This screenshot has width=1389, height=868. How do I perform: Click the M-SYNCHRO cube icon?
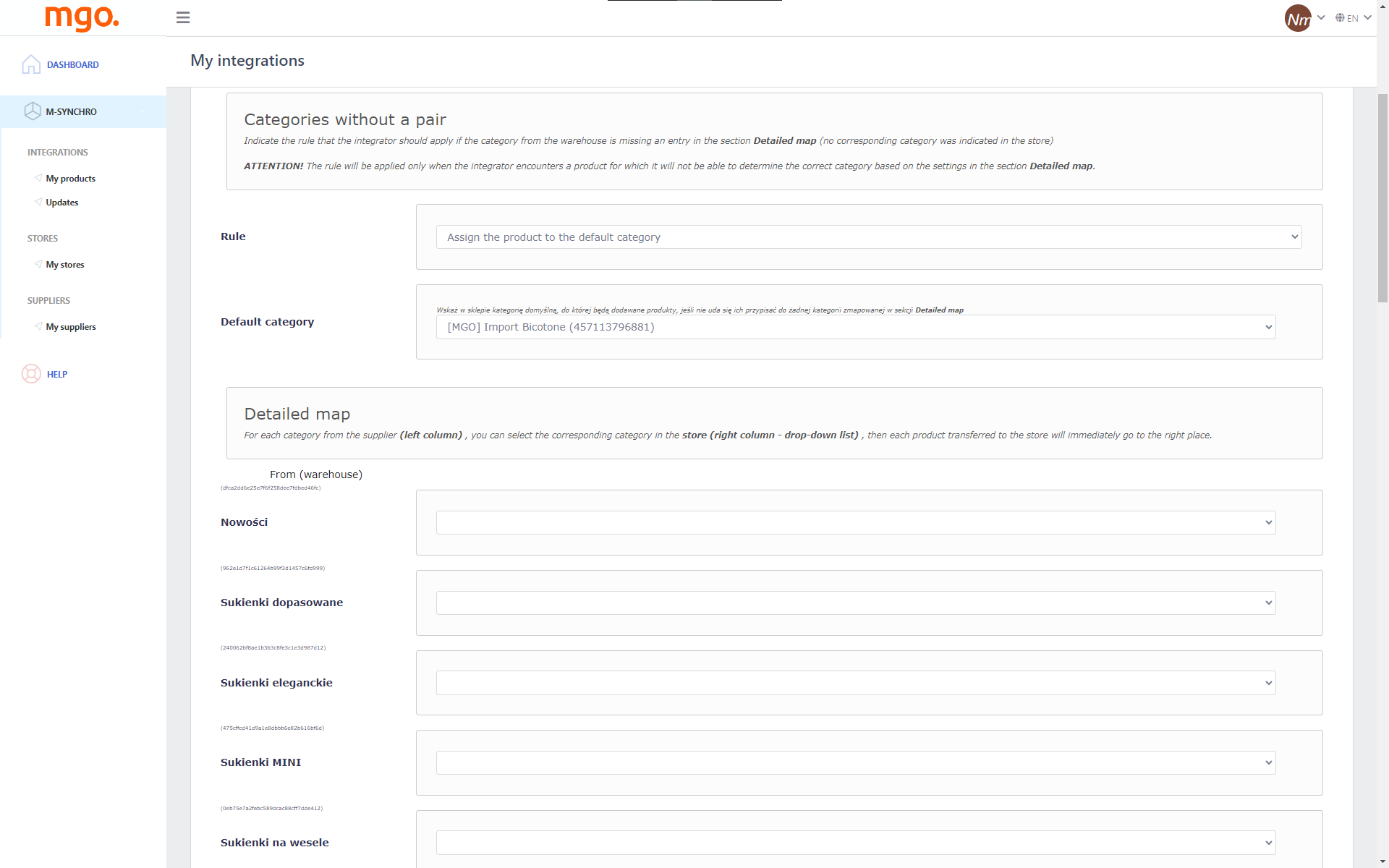pos(33,111)
